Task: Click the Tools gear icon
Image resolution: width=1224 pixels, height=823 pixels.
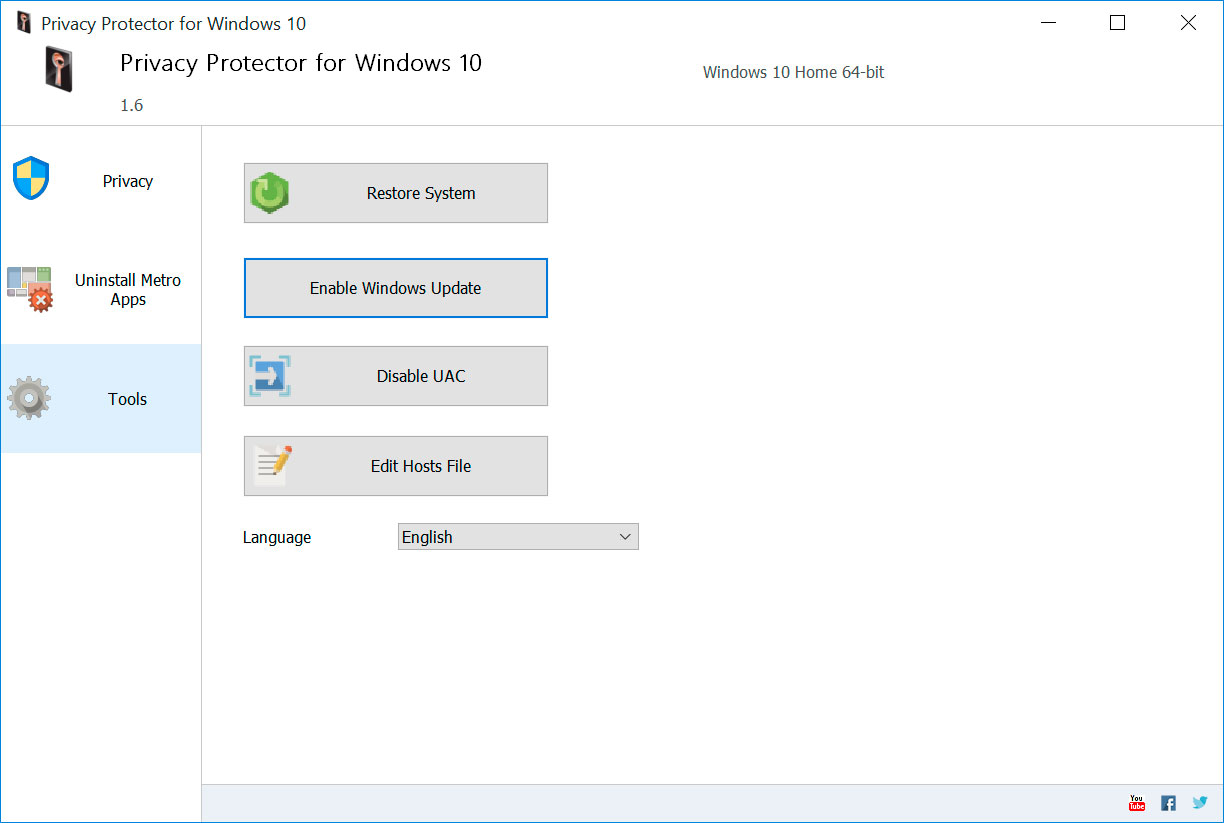Action: tap(29, 398)
